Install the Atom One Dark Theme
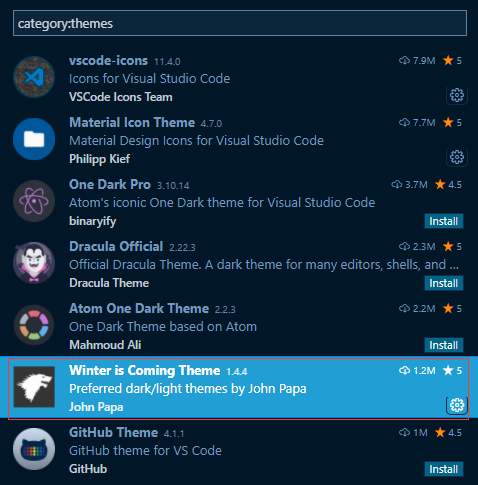Image resolution: width=478 pixels, height=485 pixels. click(444, 345)
